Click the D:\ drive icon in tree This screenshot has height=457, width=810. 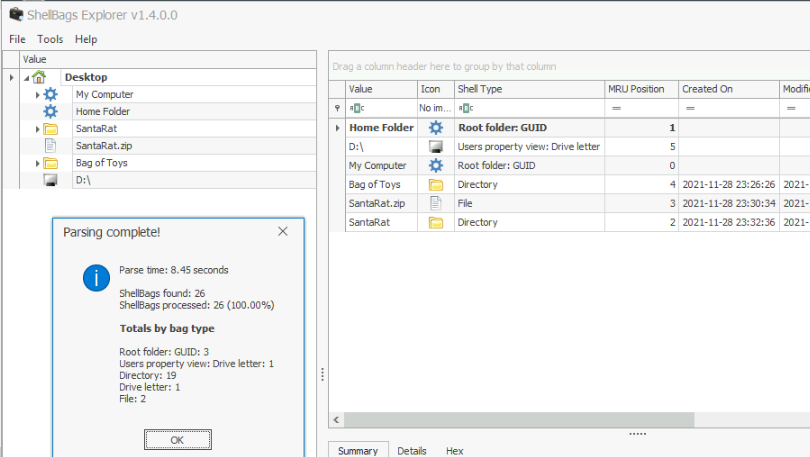(50, 180)
